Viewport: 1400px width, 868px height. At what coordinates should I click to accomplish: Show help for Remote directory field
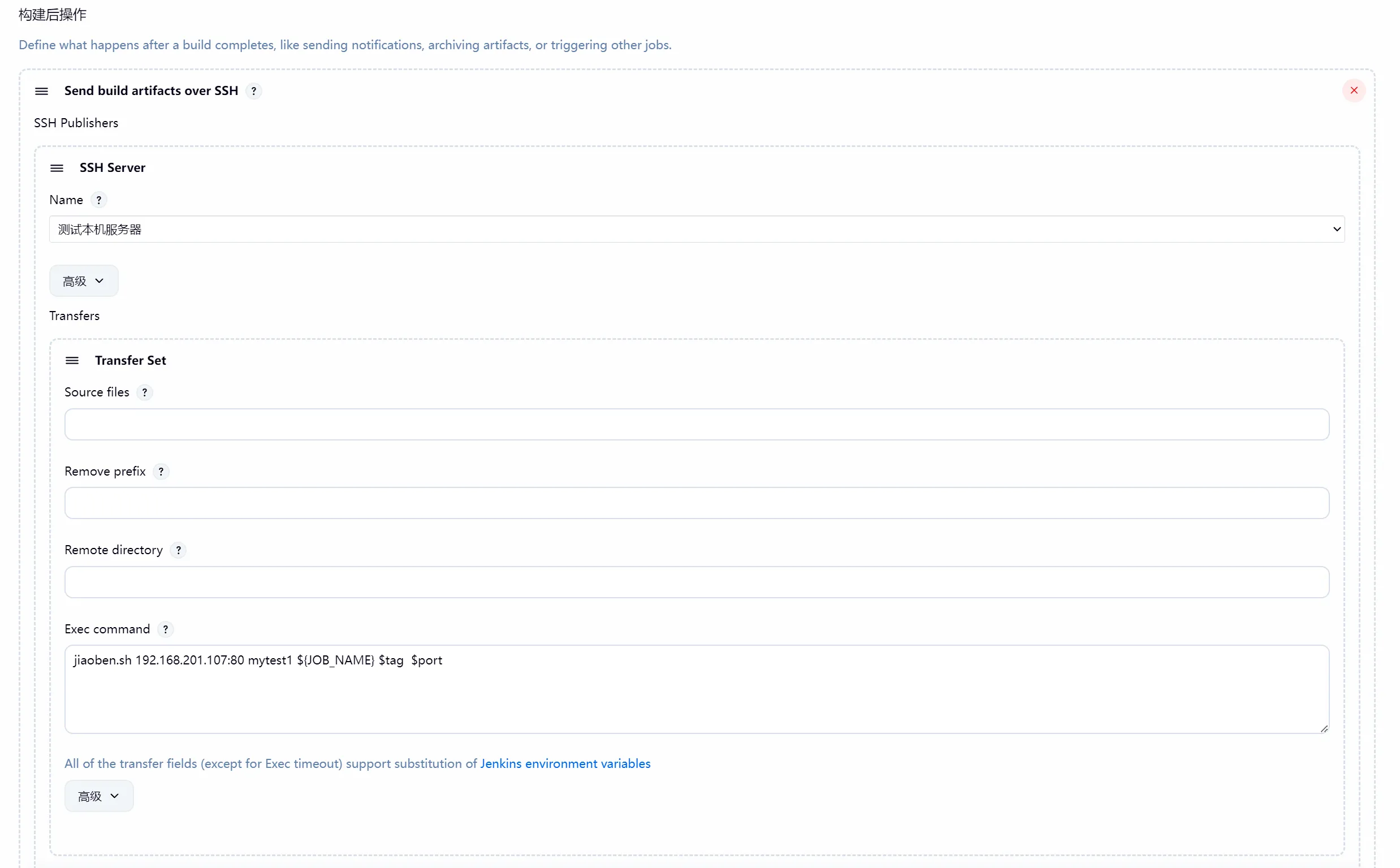(179, 550)
